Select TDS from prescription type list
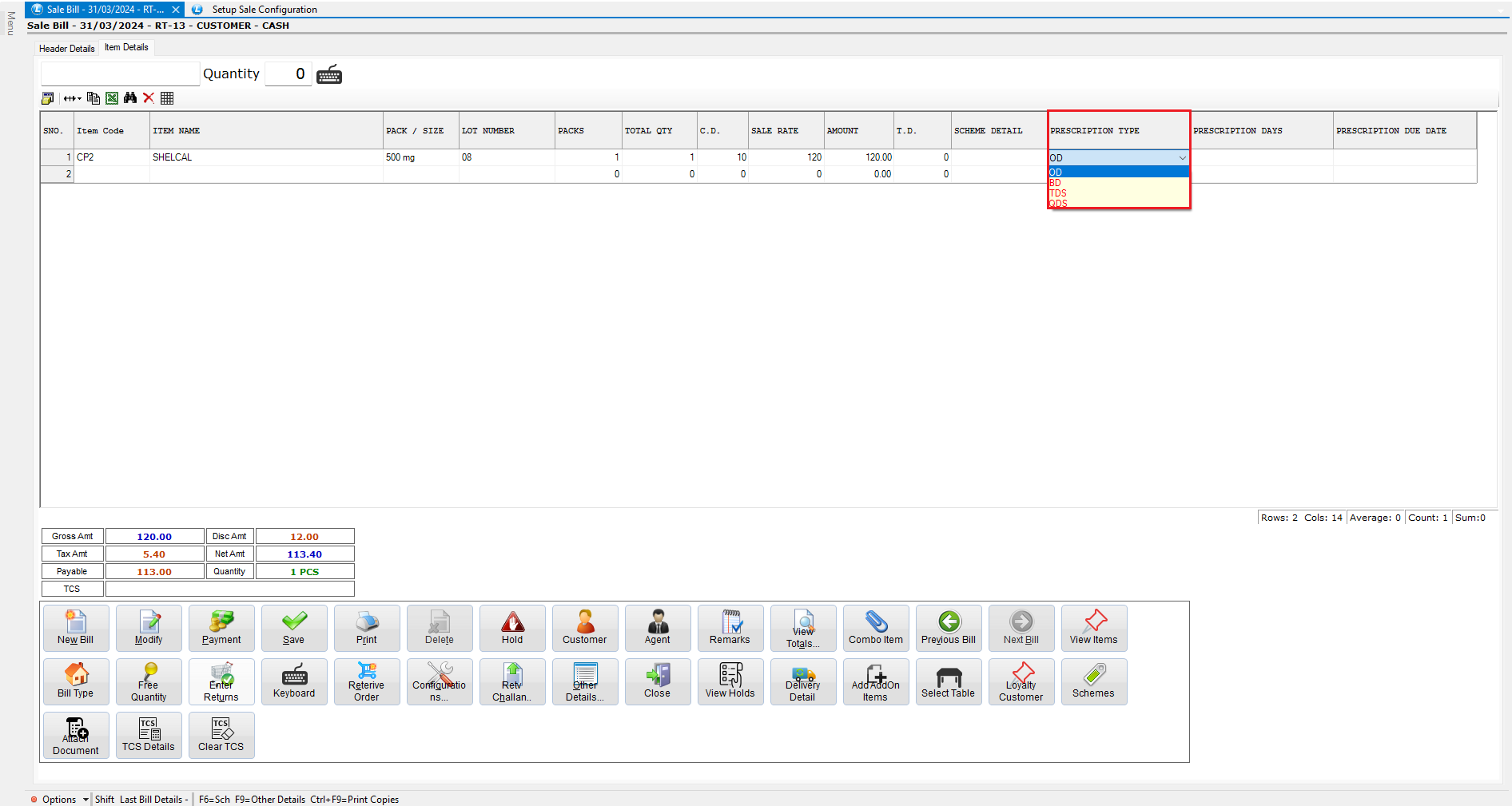Image resolution: width=1512 pixels, height=806 pixels. [x=1058, y=193]
